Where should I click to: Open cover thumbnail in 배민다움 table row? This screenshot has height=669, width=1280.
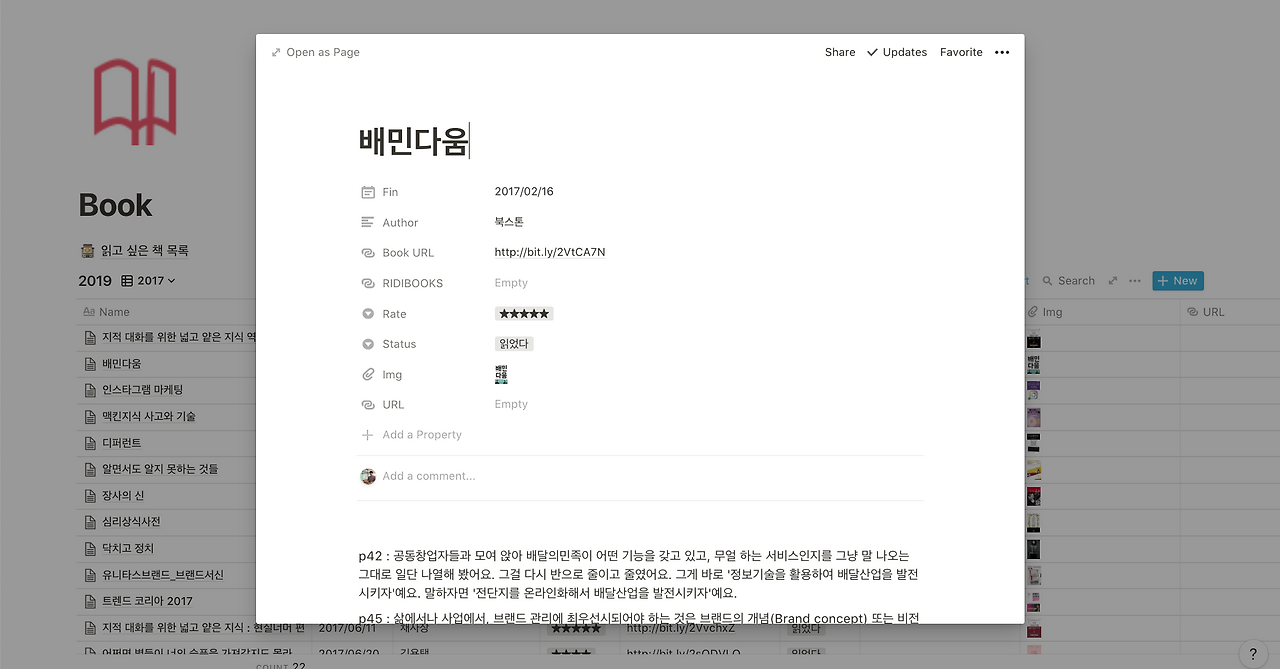point(1034,364)
